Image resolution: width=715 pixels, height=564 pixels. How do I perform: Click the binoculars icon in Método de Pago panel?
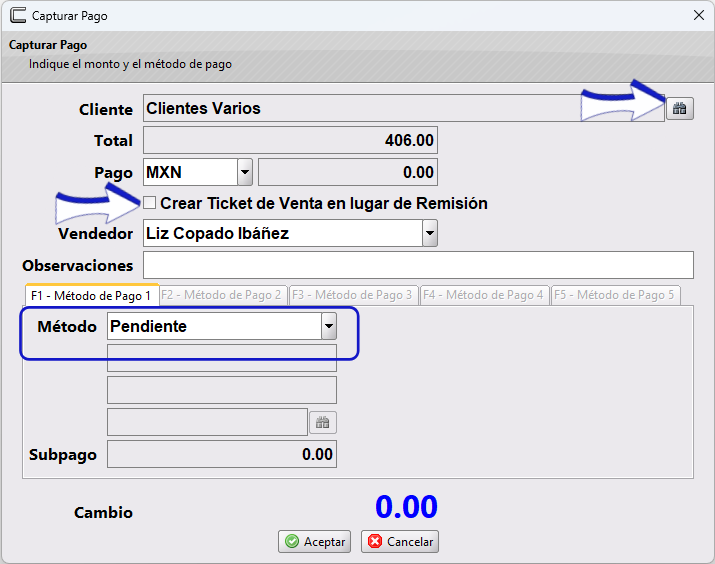[x=323, y=422]
